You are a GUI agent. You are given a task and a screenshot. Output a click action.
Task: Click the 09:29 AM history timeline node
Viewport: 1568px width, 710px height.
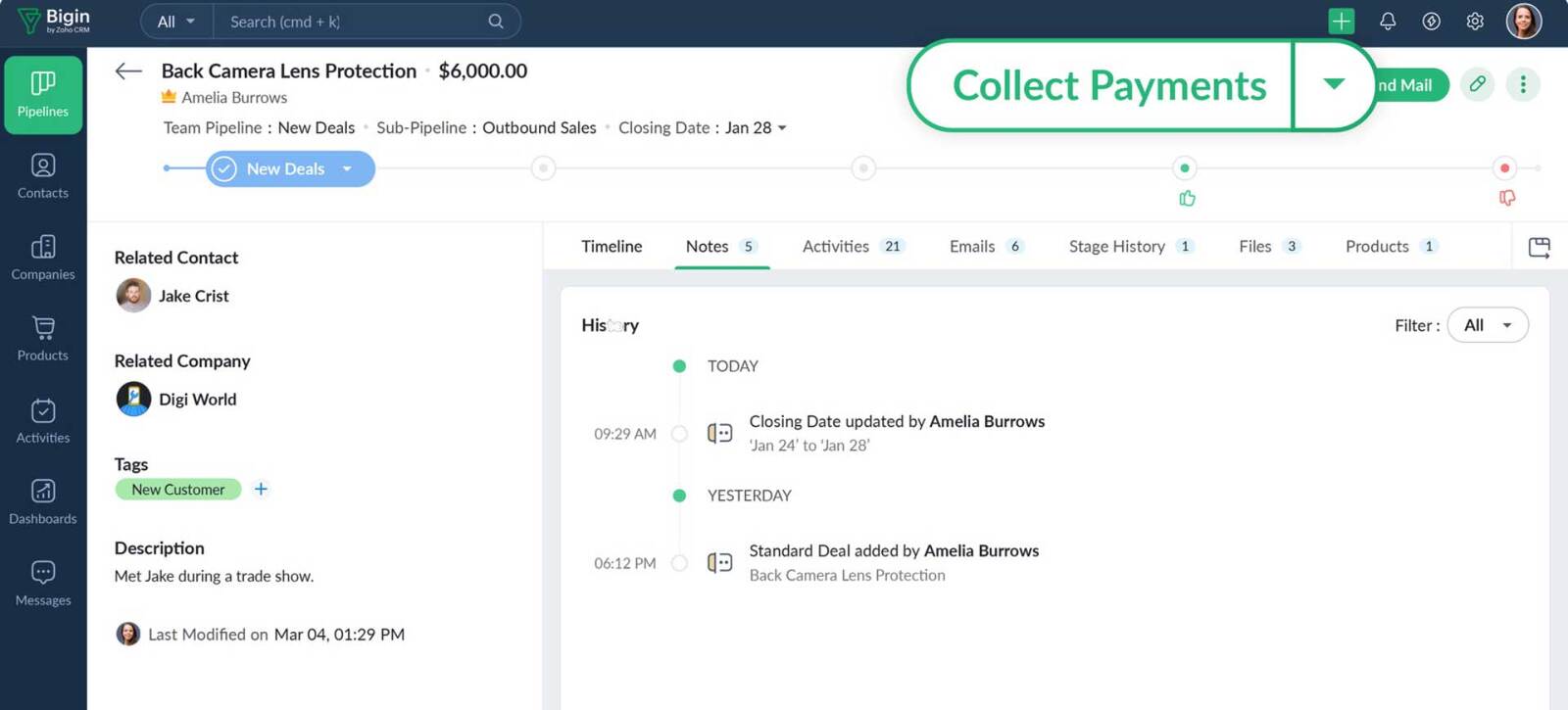679,434
